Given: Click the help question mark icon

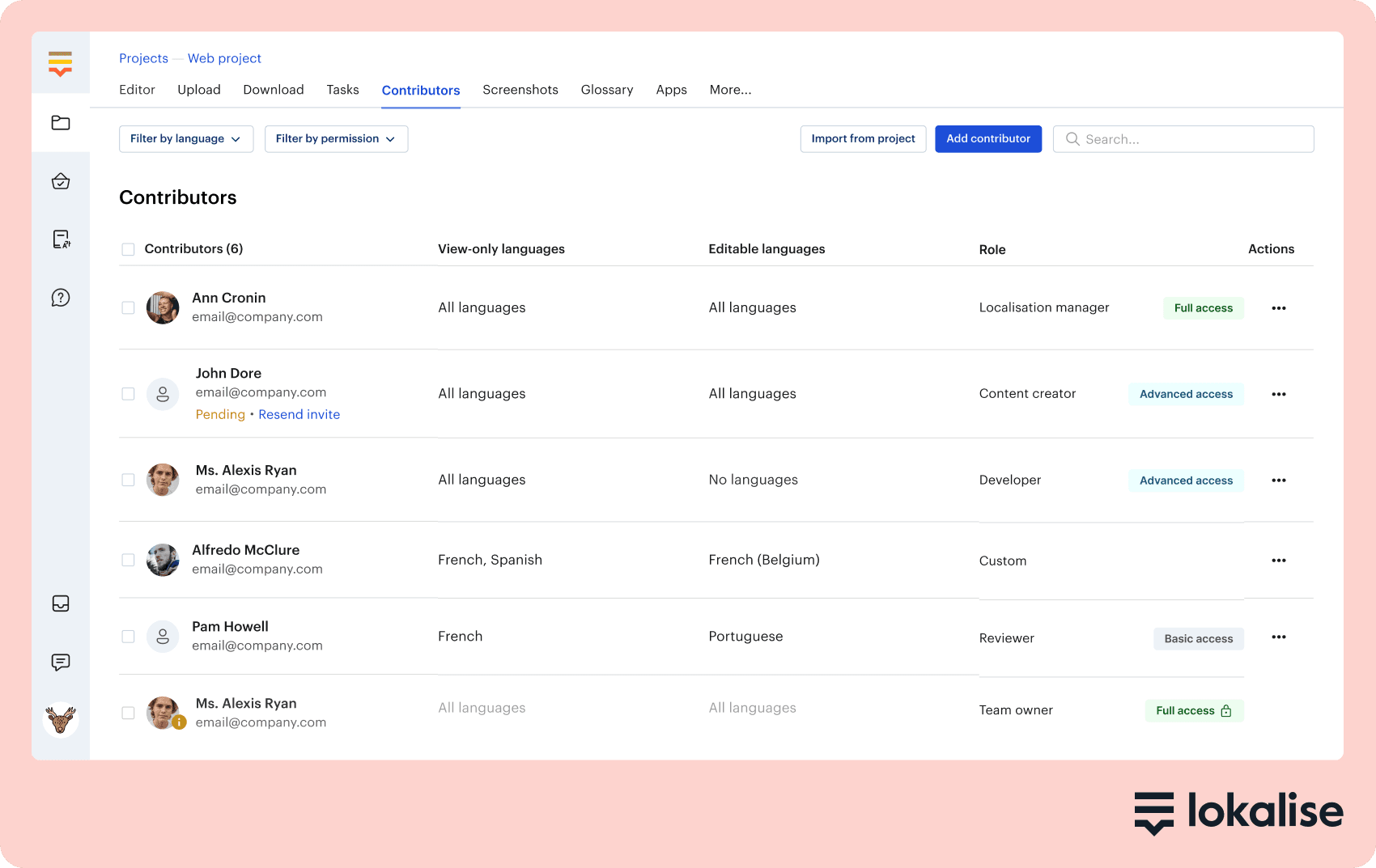Looking at the screenshot, I should coord(61,298).
